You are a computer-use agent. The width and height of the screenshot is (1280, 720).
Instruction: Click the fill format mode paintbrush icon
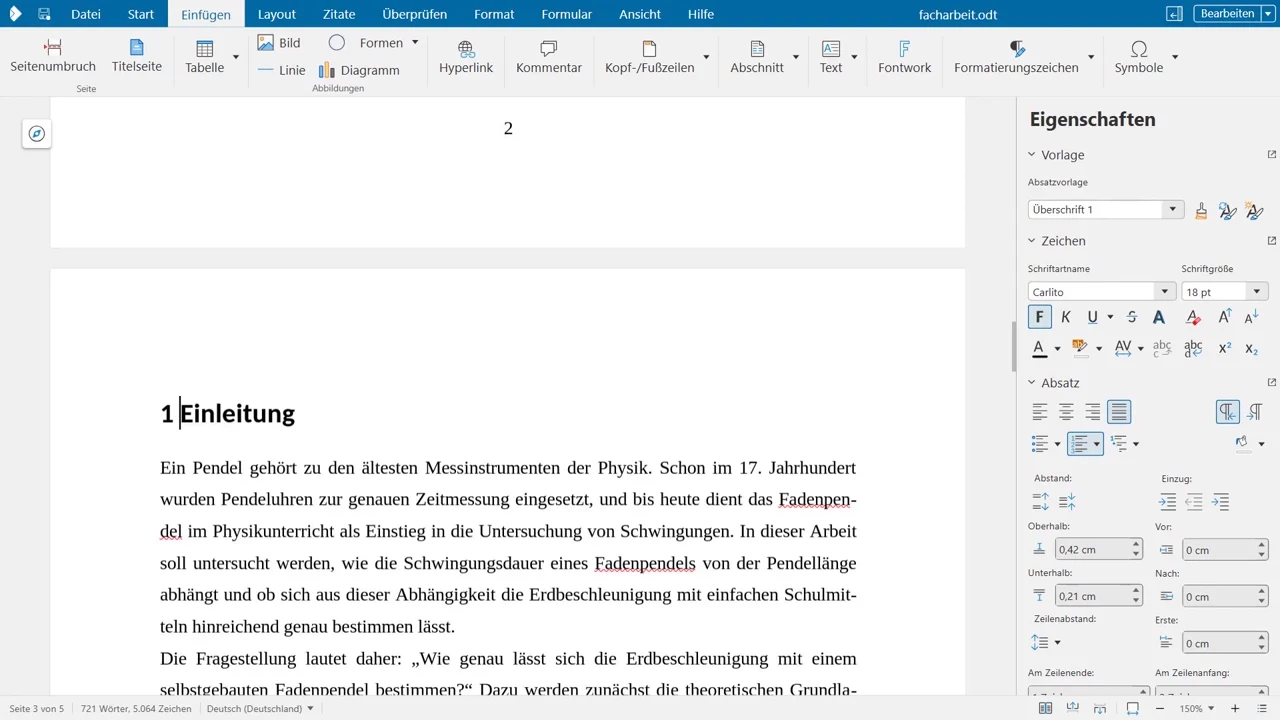1201,210
